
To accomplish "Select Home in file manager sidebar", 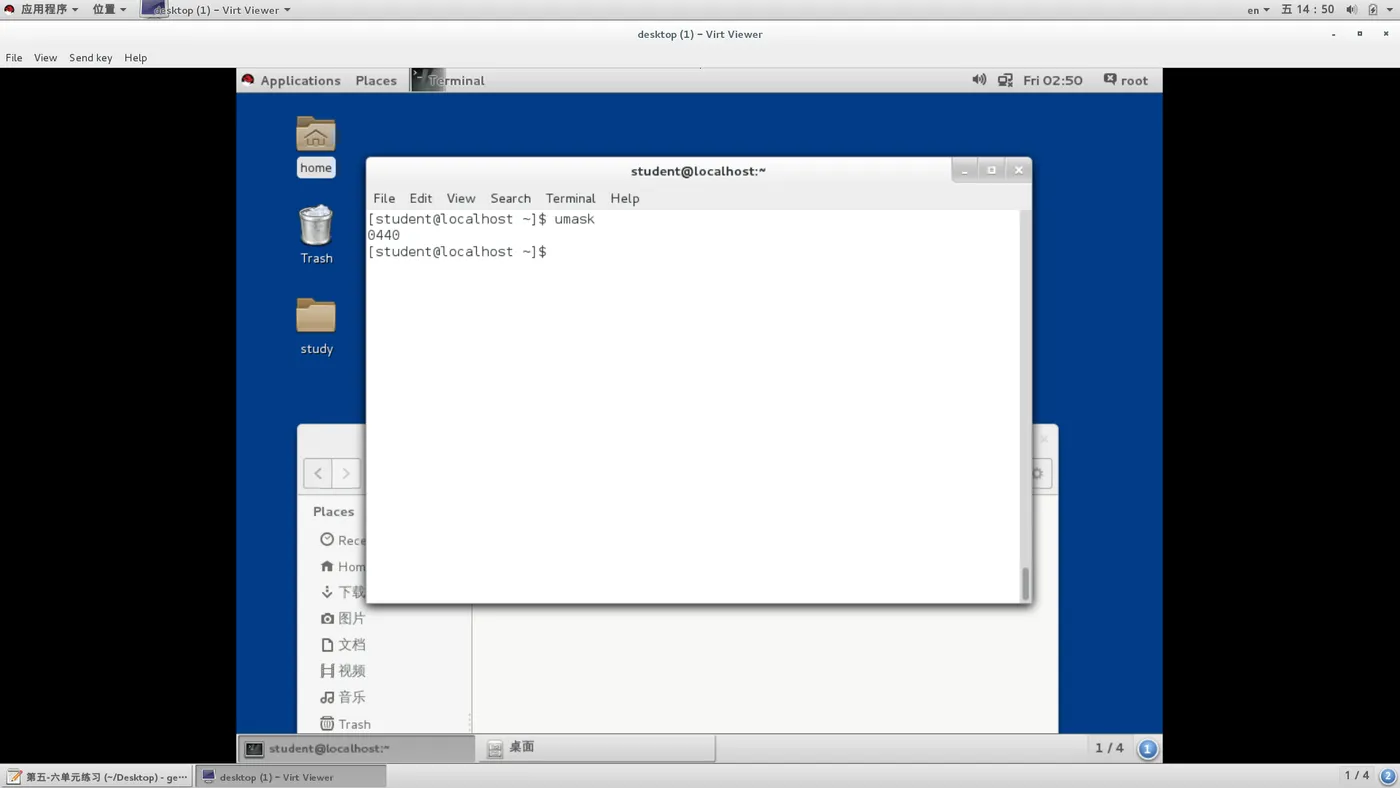I will tap(343, 566).
